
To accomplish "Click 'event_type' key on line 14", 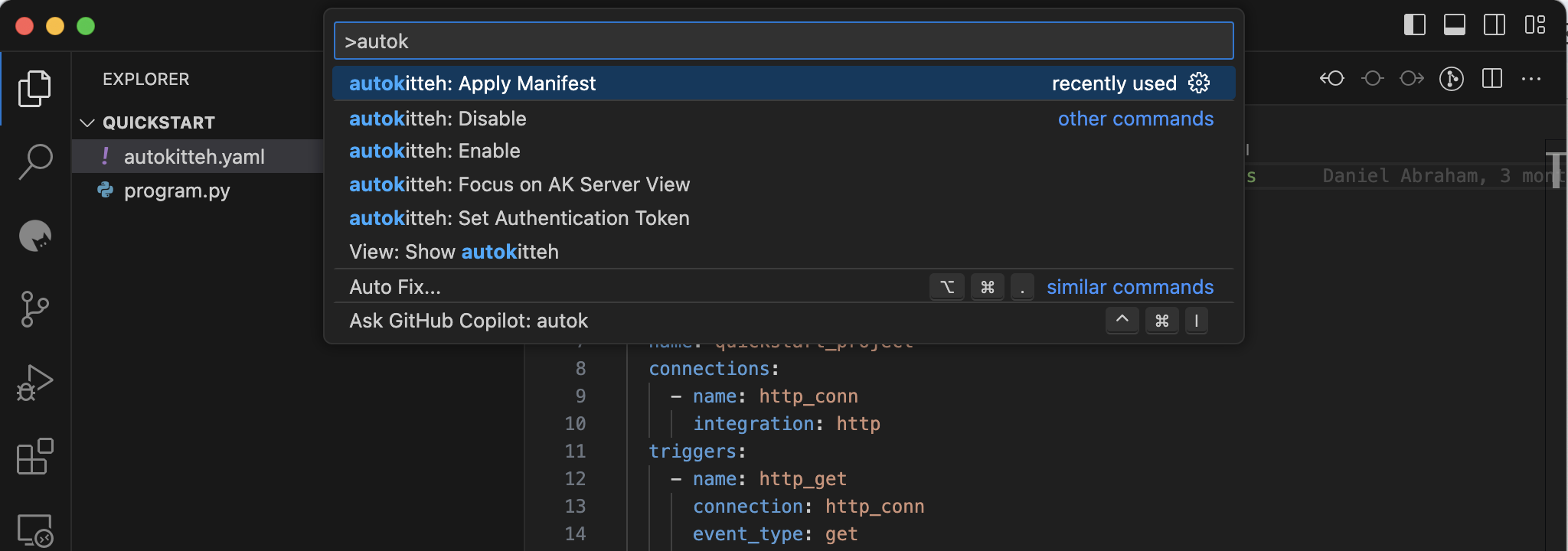I will point(747,534).
